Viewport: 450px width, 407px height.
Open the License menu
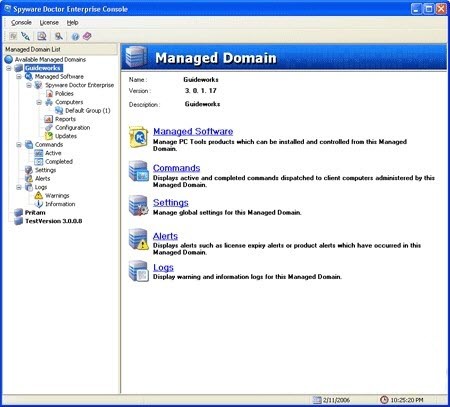point(49,23)
